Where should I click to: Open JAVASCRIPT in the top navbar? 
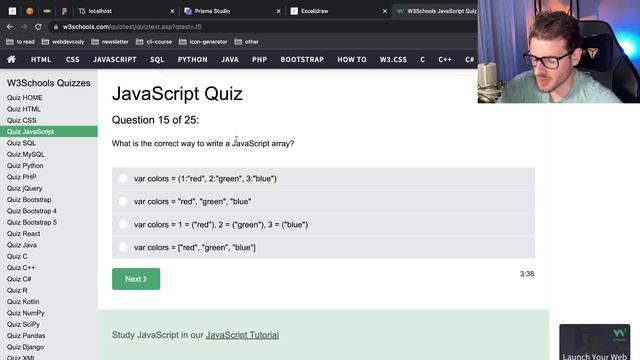click(115, 60)
